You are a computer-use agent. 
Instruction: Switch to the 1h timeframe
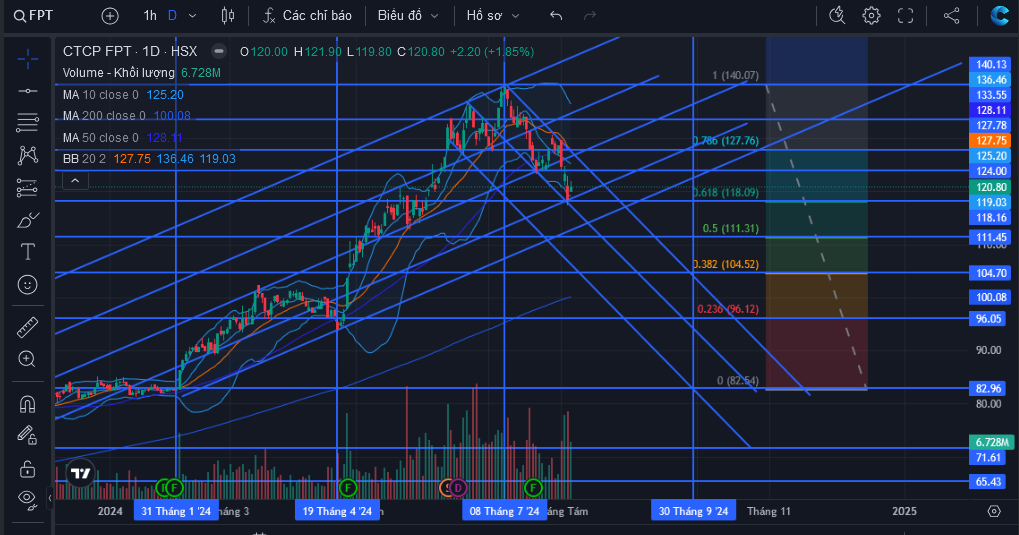[150, 16]
